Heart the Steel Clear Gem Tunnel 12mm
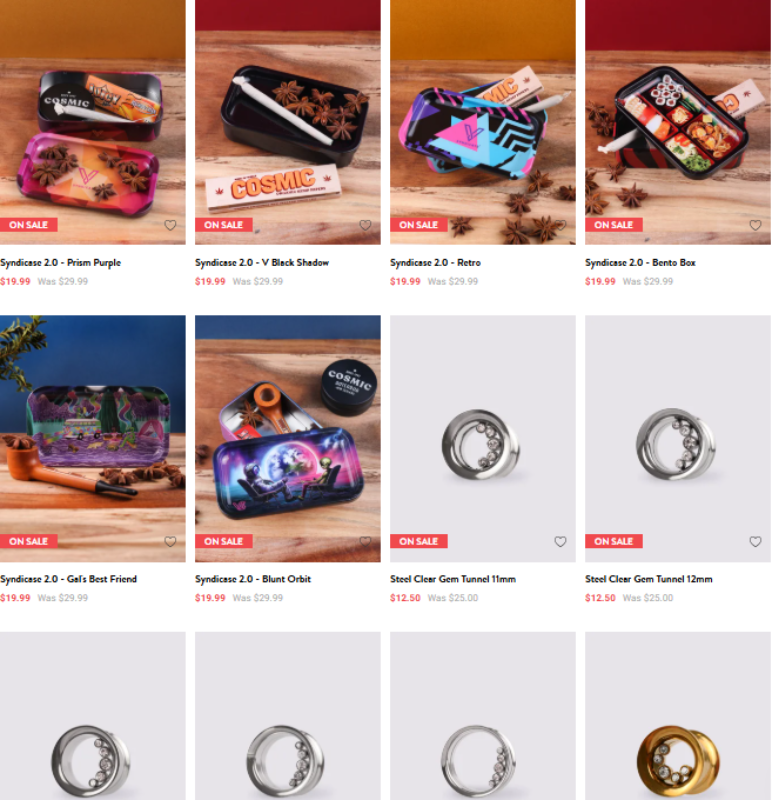 pyautogui.click(x=755, y=541)
